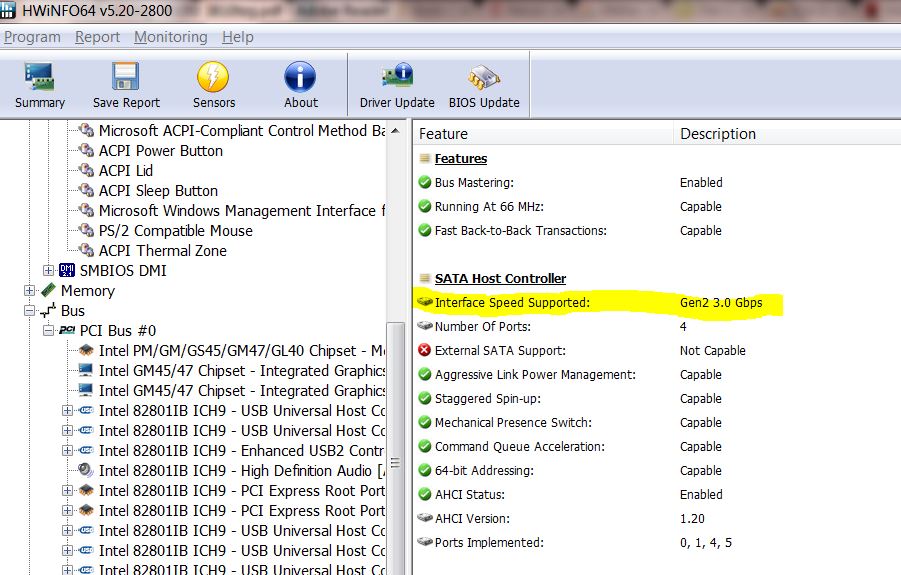Image resolution: width=901 pixels, height=575 pixels.
Task: Click the Description column header
Action: tap(787, 133)
